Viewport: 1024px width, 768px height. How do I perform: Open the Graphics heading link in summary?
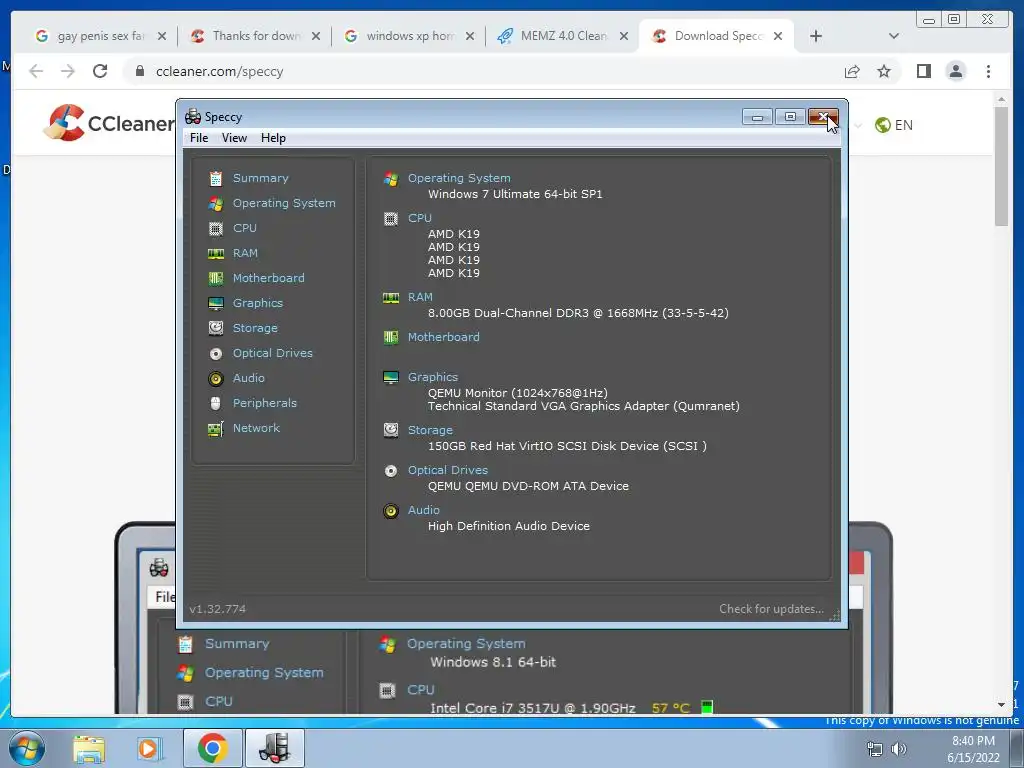pyautogui.click(x=432, y=377)
